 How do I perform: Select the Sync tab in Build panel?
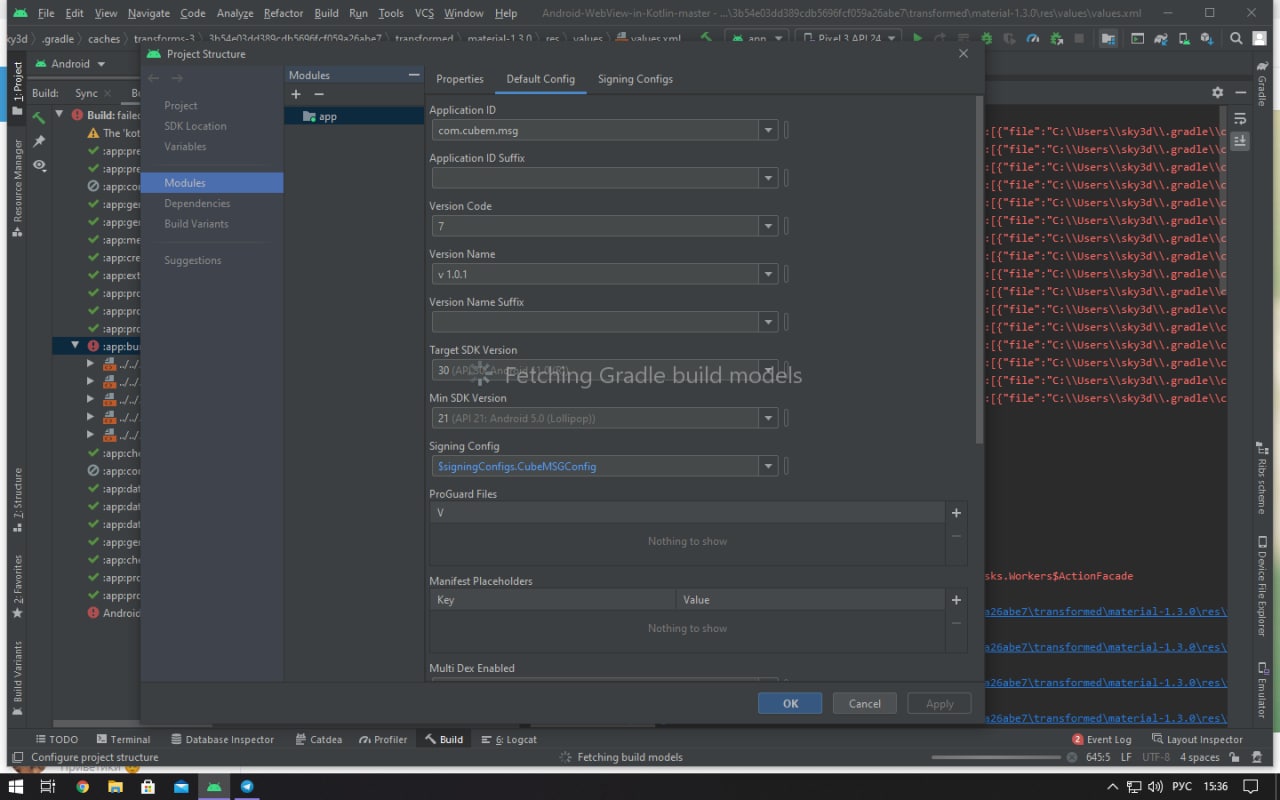pyautogui.click(x=87, y=93)
